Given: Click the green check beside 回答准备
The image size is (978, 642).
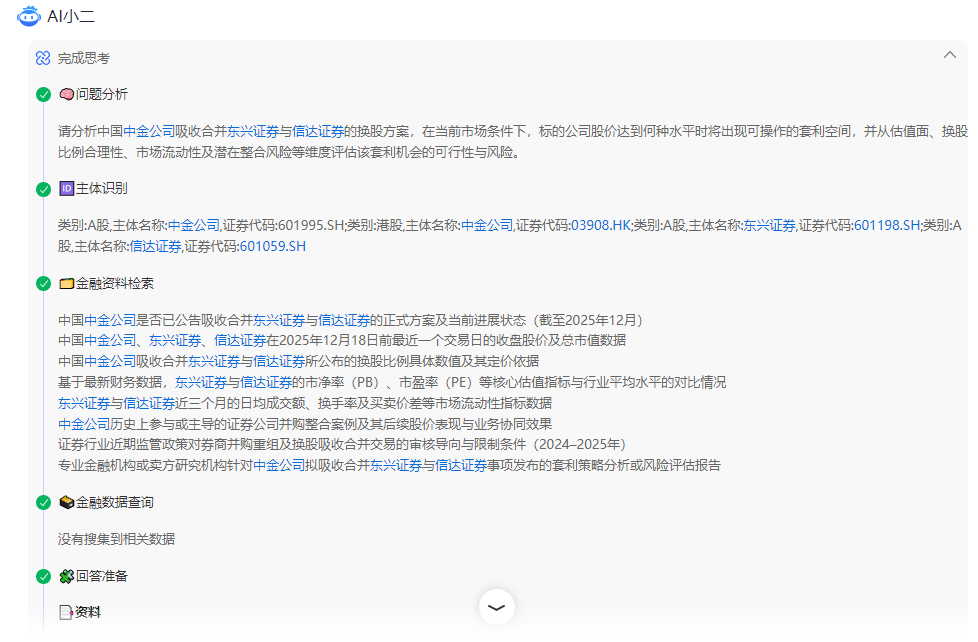Looking at the screenshot, I should 44,576.
